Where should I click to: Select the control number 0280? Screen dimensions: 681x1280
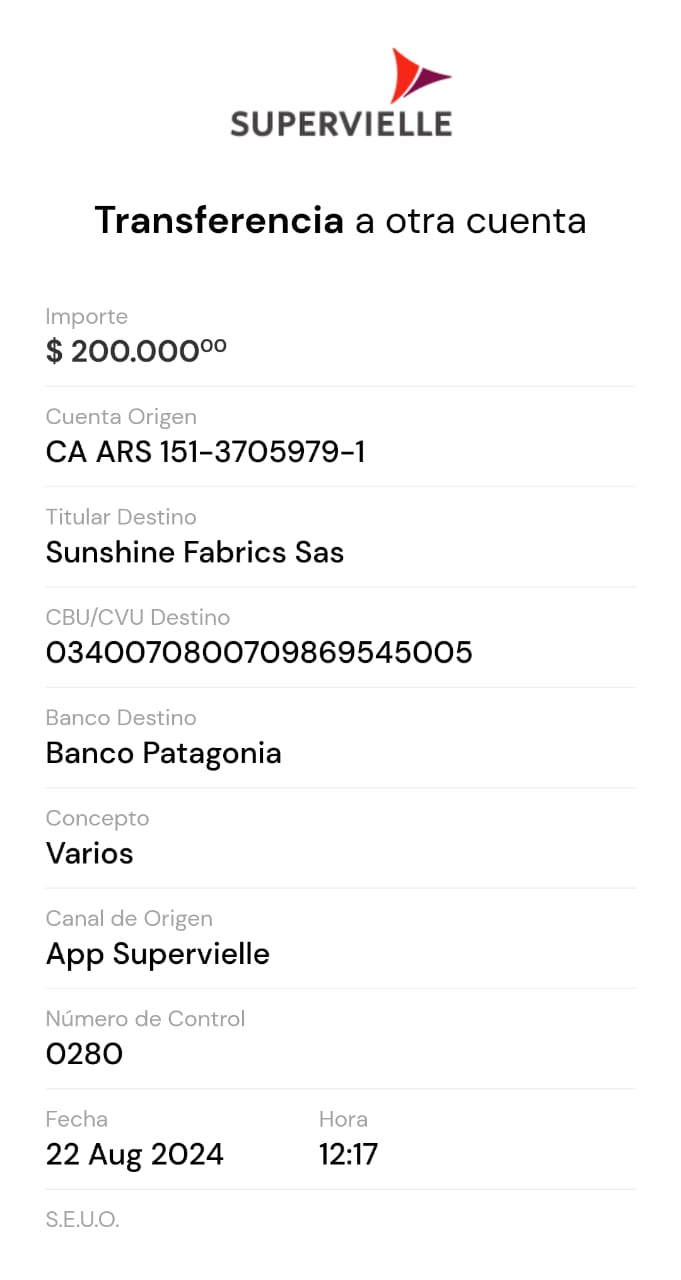pyautogui.click(x=84, y=1054)
